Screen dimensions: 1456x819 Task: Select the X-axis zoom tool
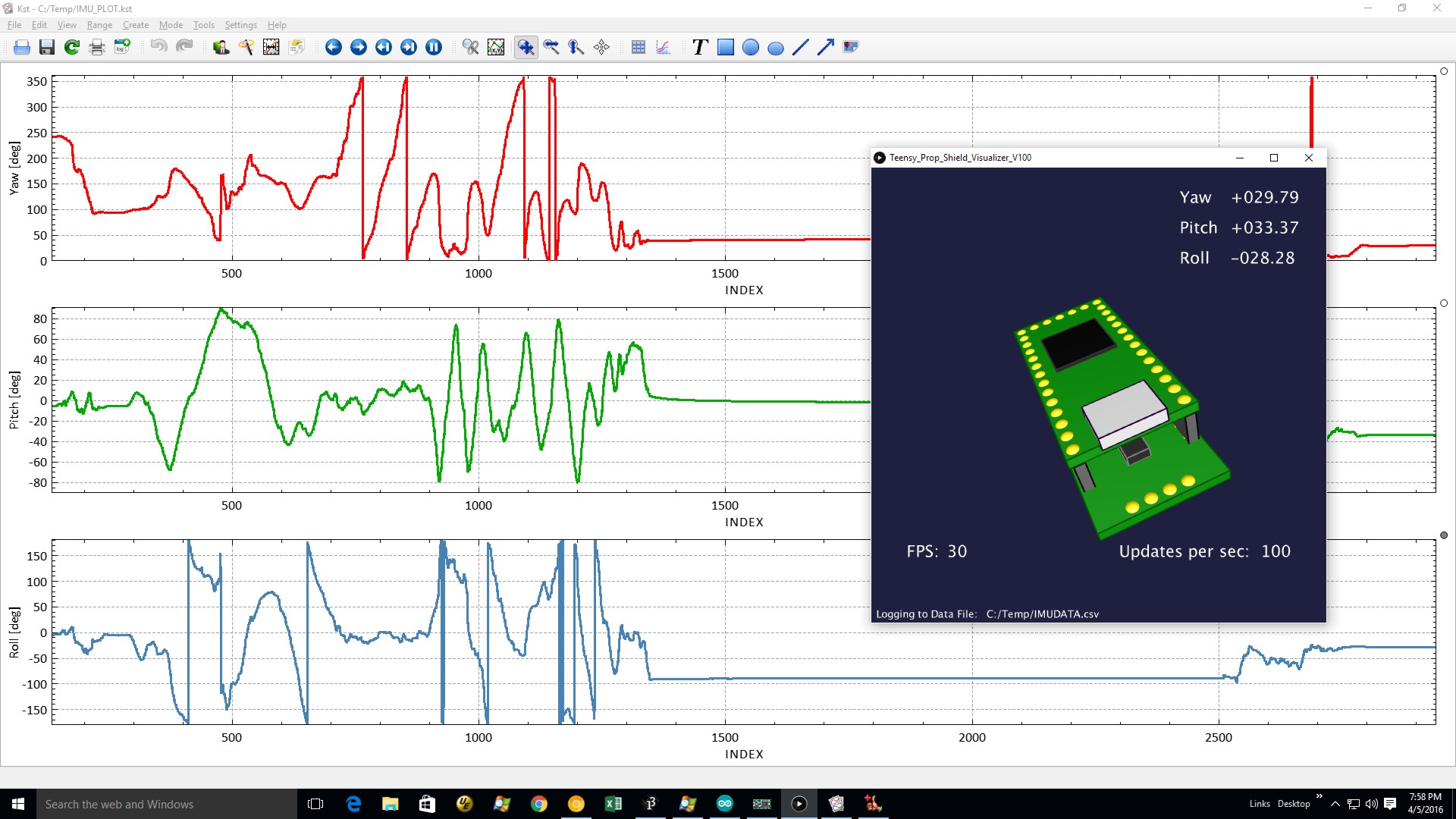551,47
